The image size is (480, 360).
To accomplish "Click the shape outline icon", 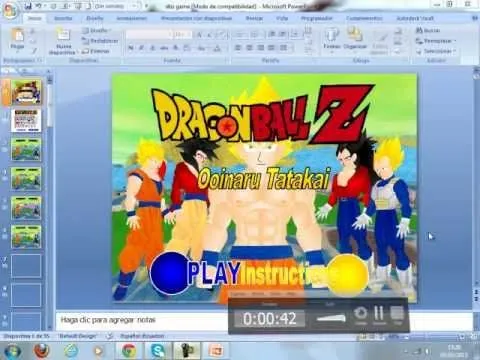I will pyautogui.click(x=398, y=42).
